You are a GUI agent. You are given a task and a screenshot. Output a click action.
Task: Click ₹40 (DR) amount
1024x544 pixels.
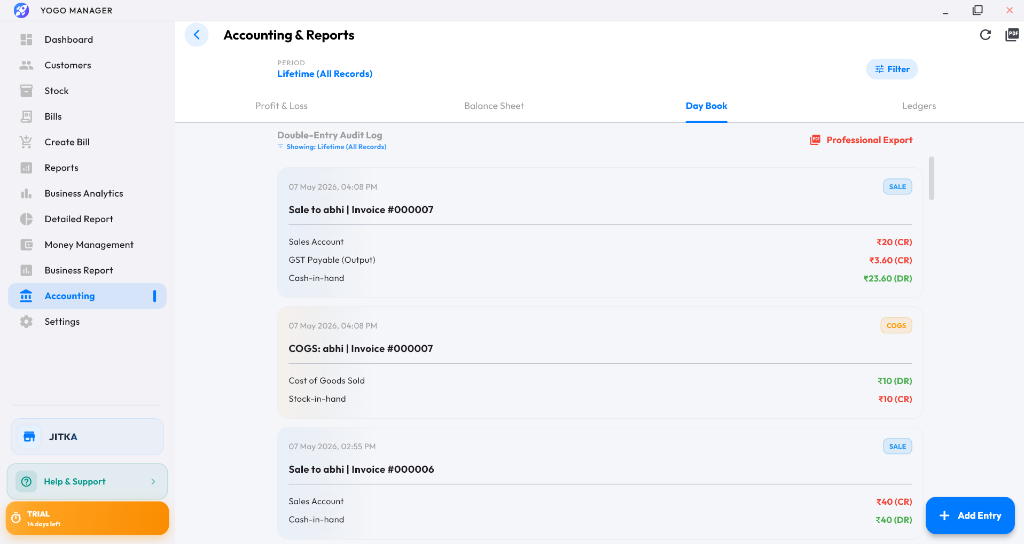(x=894, y=520)
